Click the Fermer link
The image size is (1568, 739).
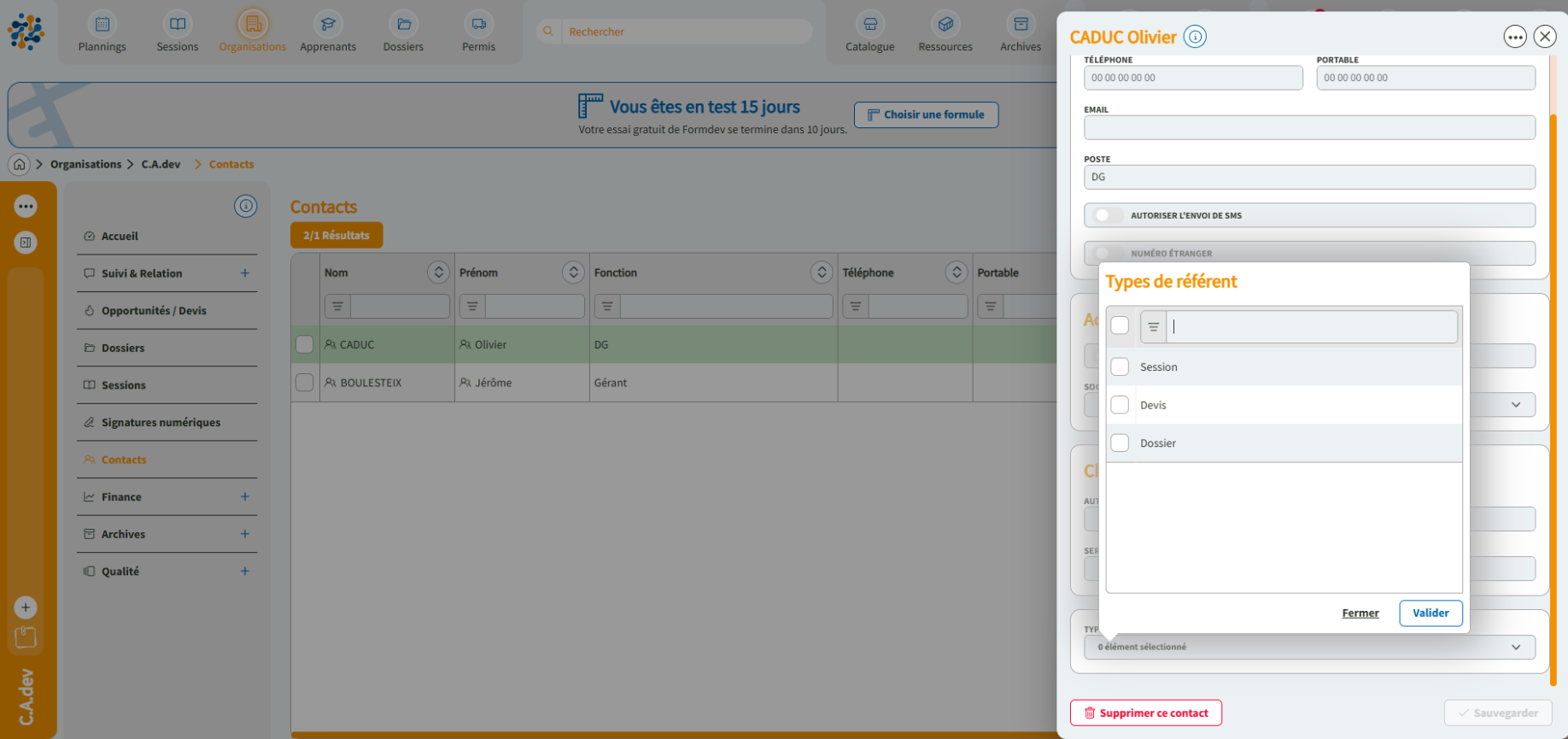1360,613
